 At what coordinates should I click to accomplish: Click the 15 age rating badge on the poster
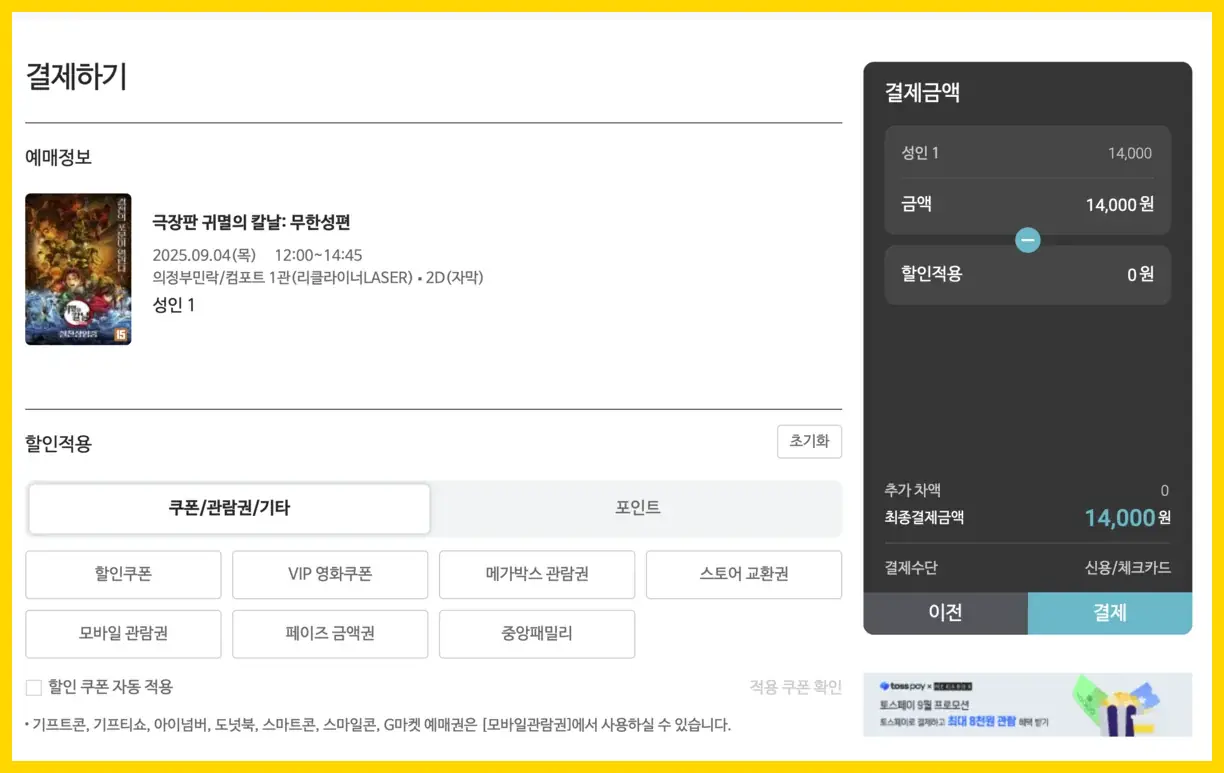pyautogui.click(x=121, y=335)
